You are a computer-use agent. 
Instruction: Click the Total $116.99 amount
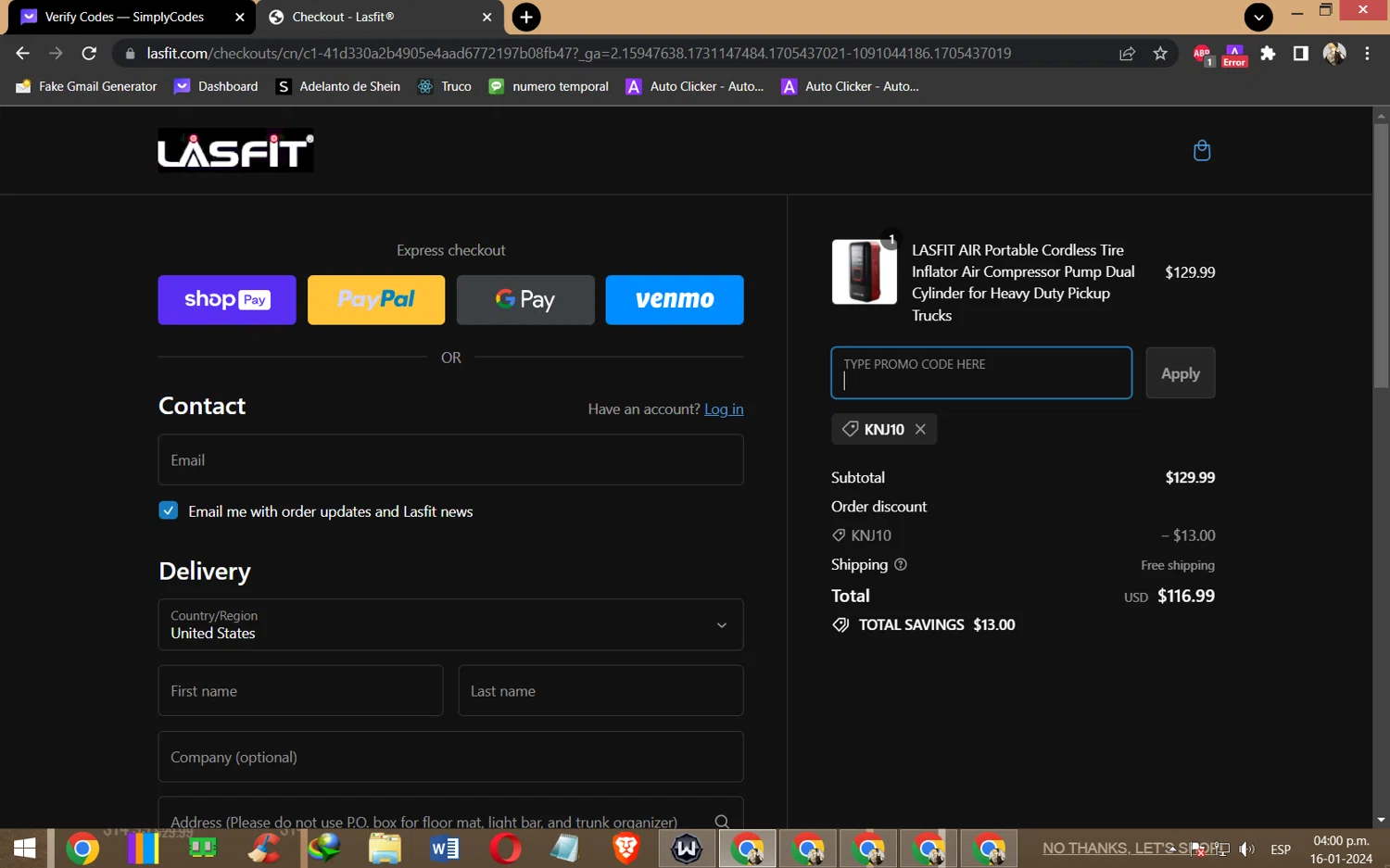coord(1186,596)
